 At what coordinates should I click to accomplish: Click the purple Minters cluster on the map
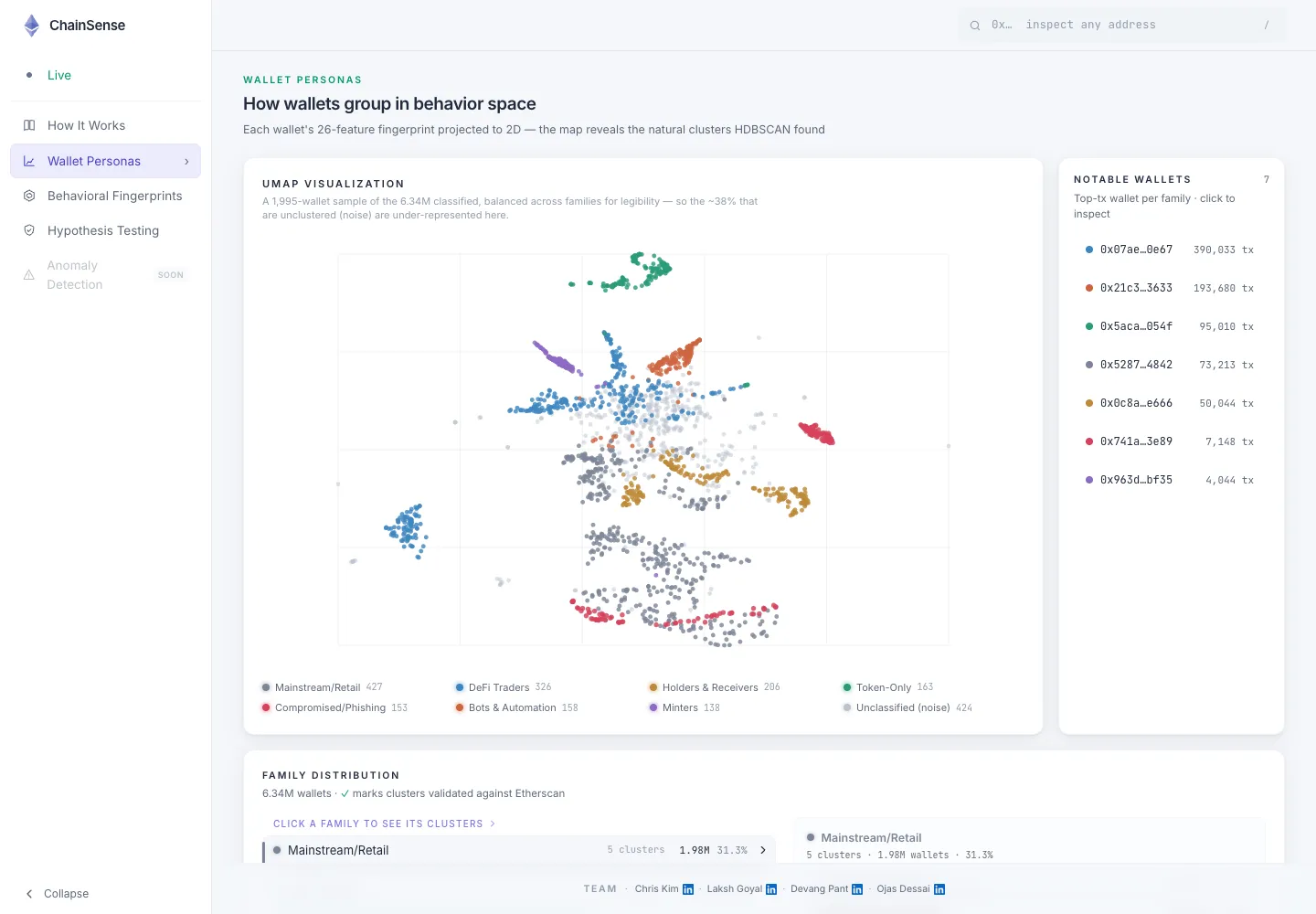tap(557, 357)
